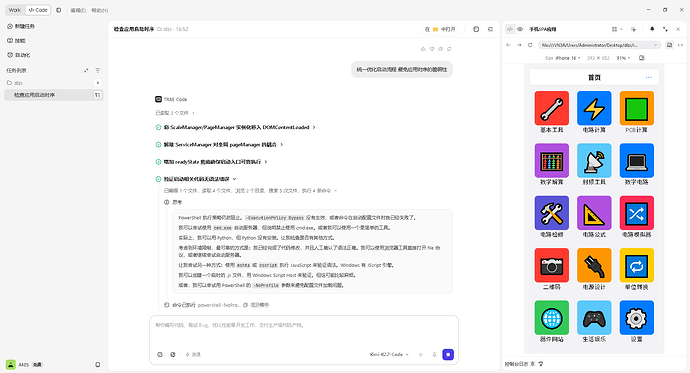
Task: Open the green globe websites icon
Action: (551, 318)
